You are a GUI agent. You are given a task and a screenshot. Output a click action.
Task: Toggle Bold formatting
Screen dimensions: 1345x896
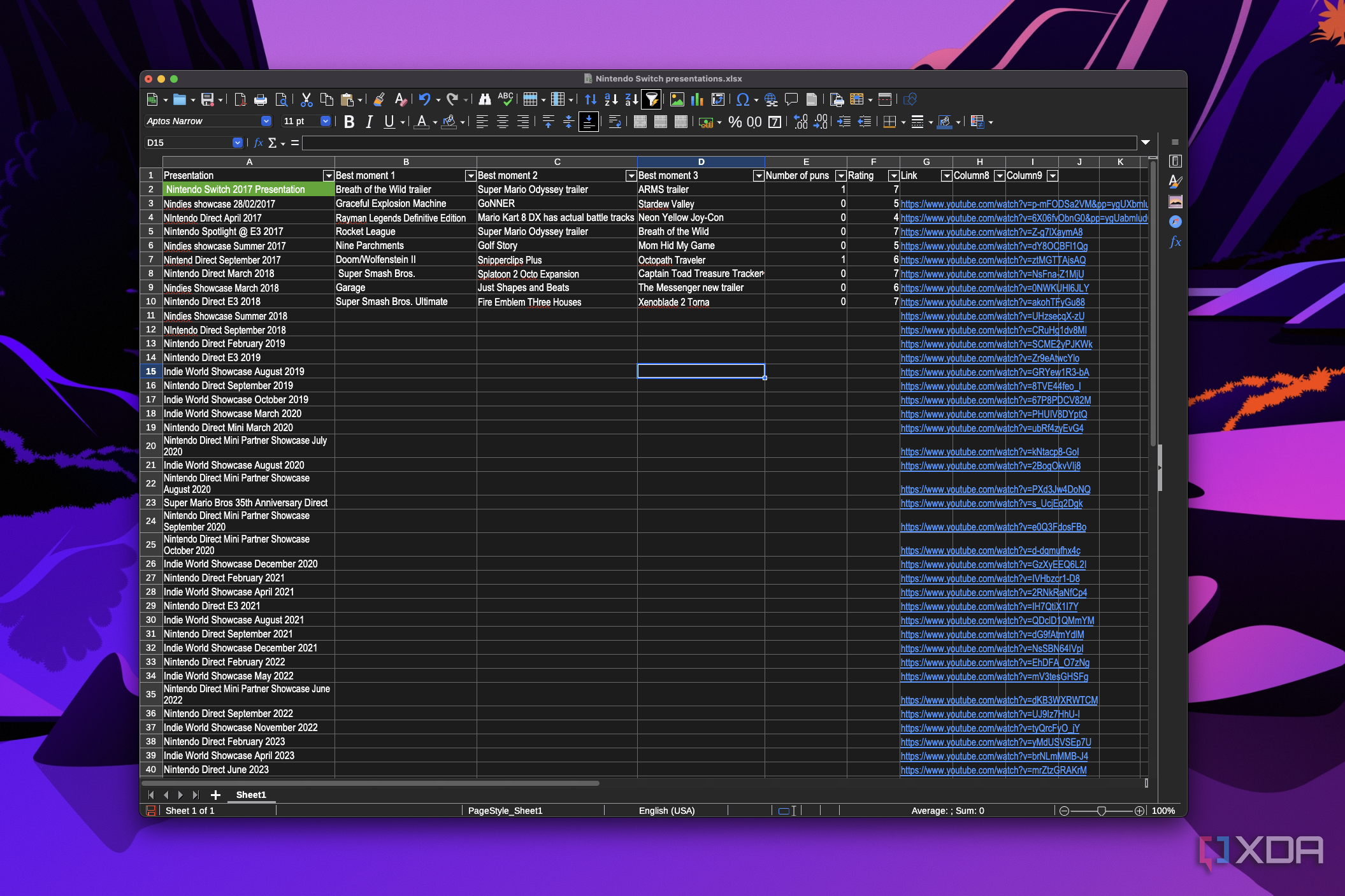pos(349,122)
